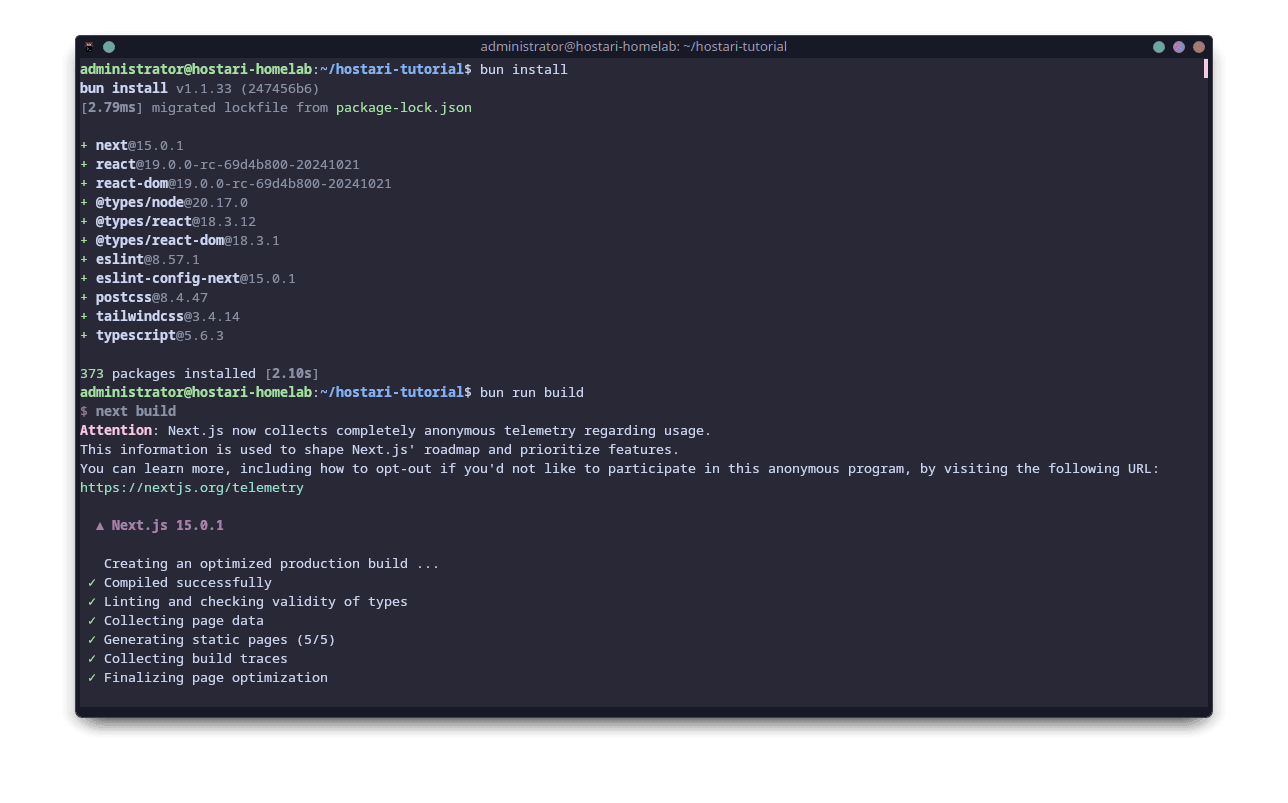
Task: Click the administrator@hostari-homelab titlebar text
Action: tap(634, 46)
